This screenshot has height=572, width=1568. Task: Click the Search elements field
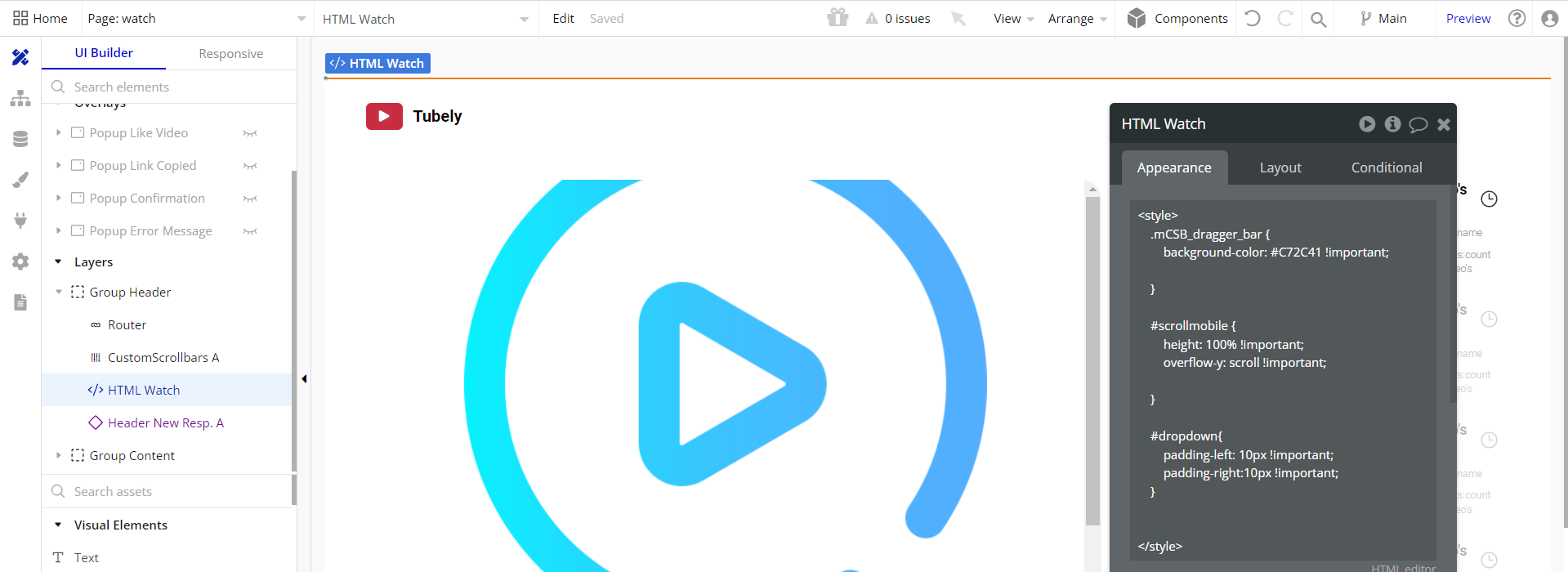[169, 87]
